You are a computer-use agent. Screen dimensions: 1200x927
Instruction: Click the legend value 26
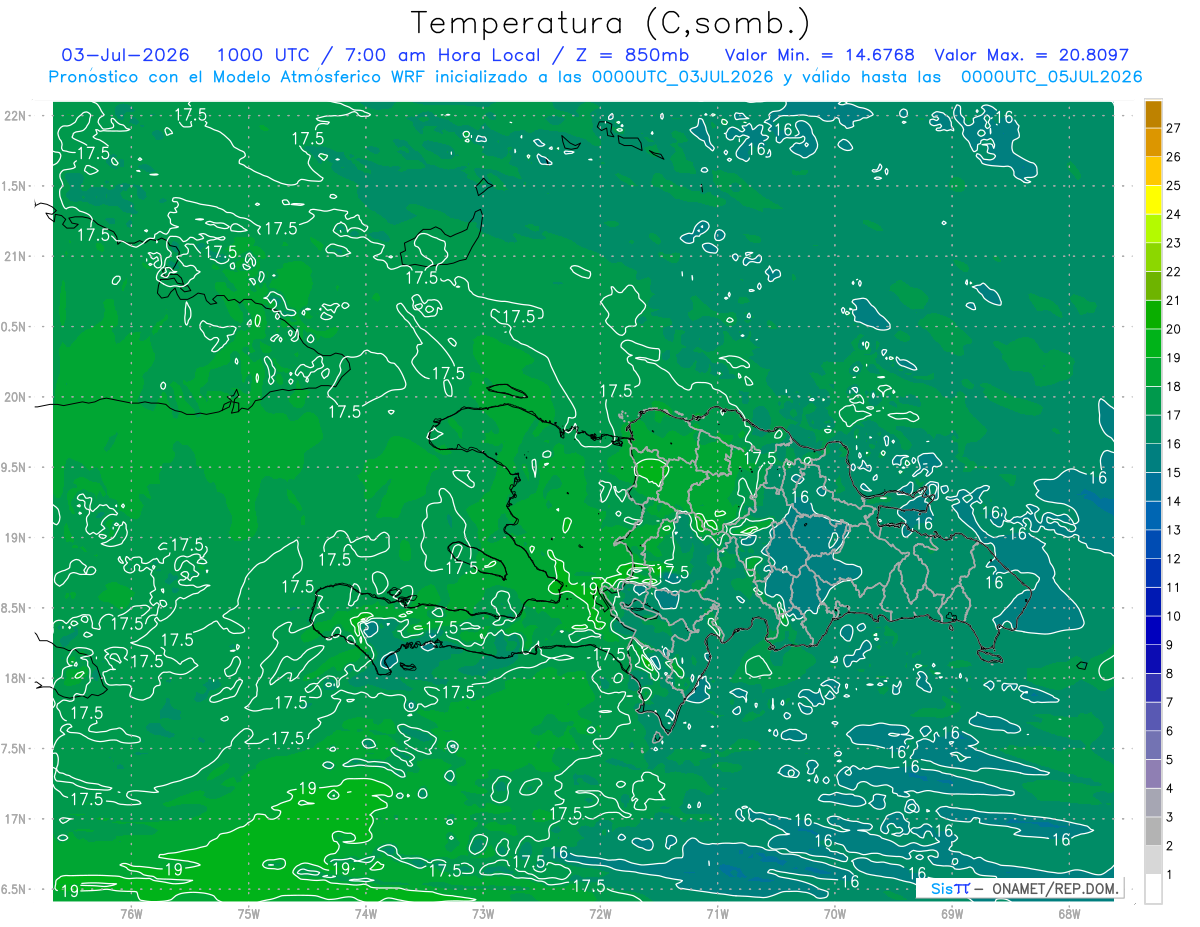point(1174,157)
